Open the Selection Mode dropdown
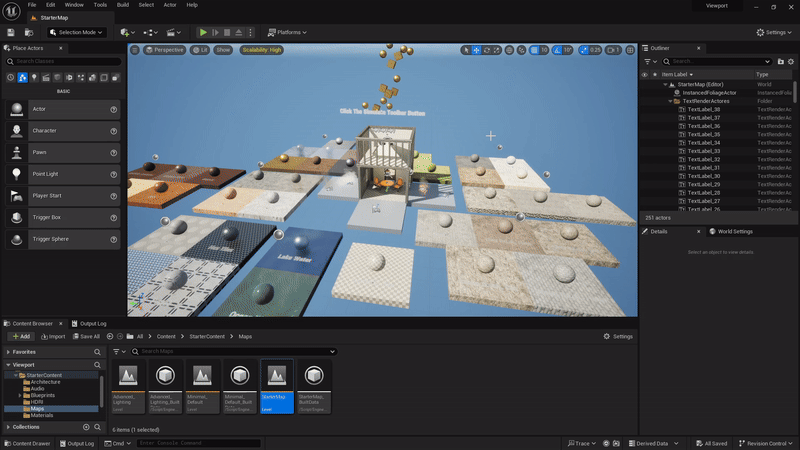The image size is (800, 450). click(x=77, y=32)
